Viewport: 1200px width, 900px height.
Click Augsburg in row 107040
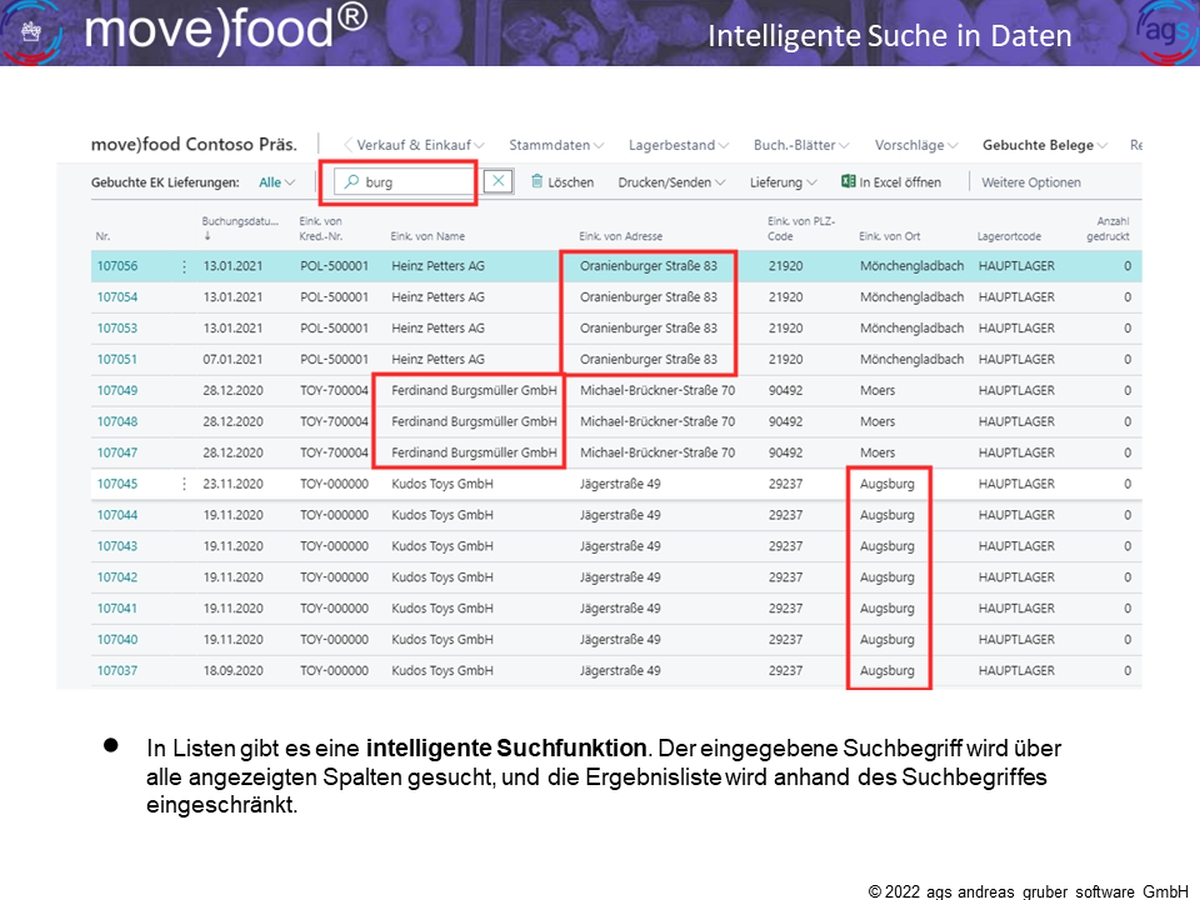click(887, 640)
